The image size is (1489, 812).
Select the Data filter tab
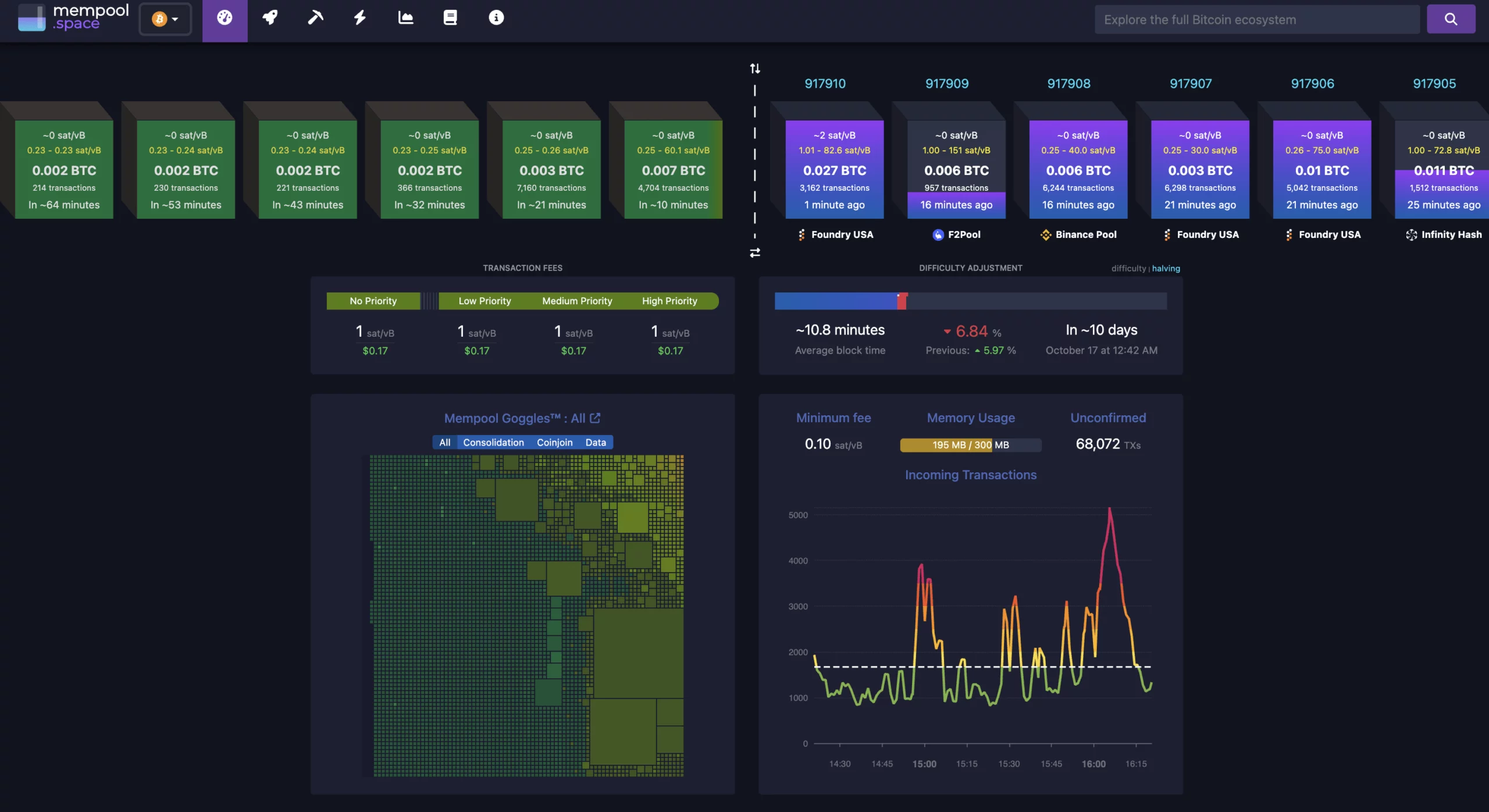596,443
